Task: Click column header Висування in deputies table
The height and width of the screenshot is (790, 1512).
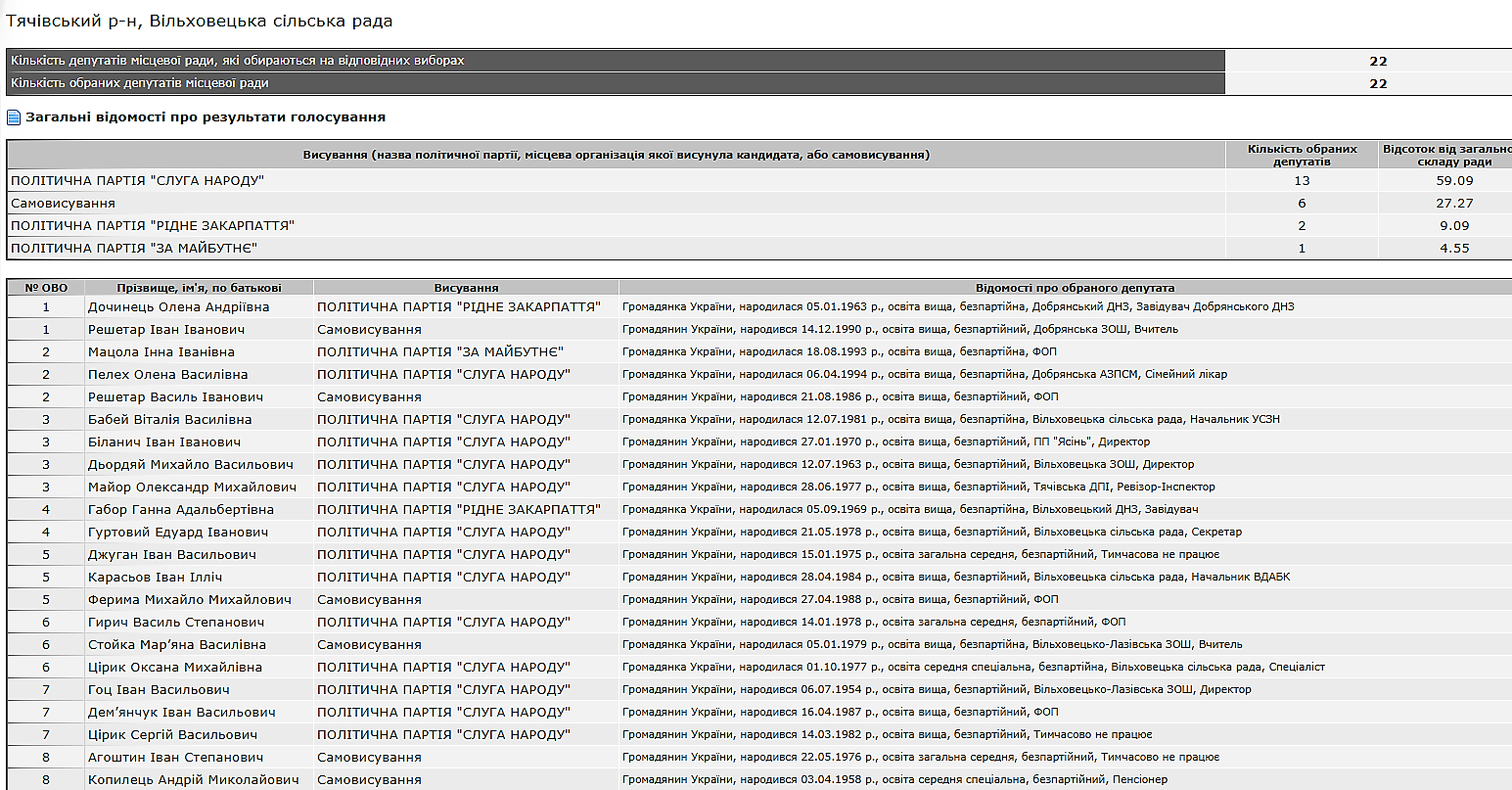Action: pyautogui.click(x=466, y=288)
